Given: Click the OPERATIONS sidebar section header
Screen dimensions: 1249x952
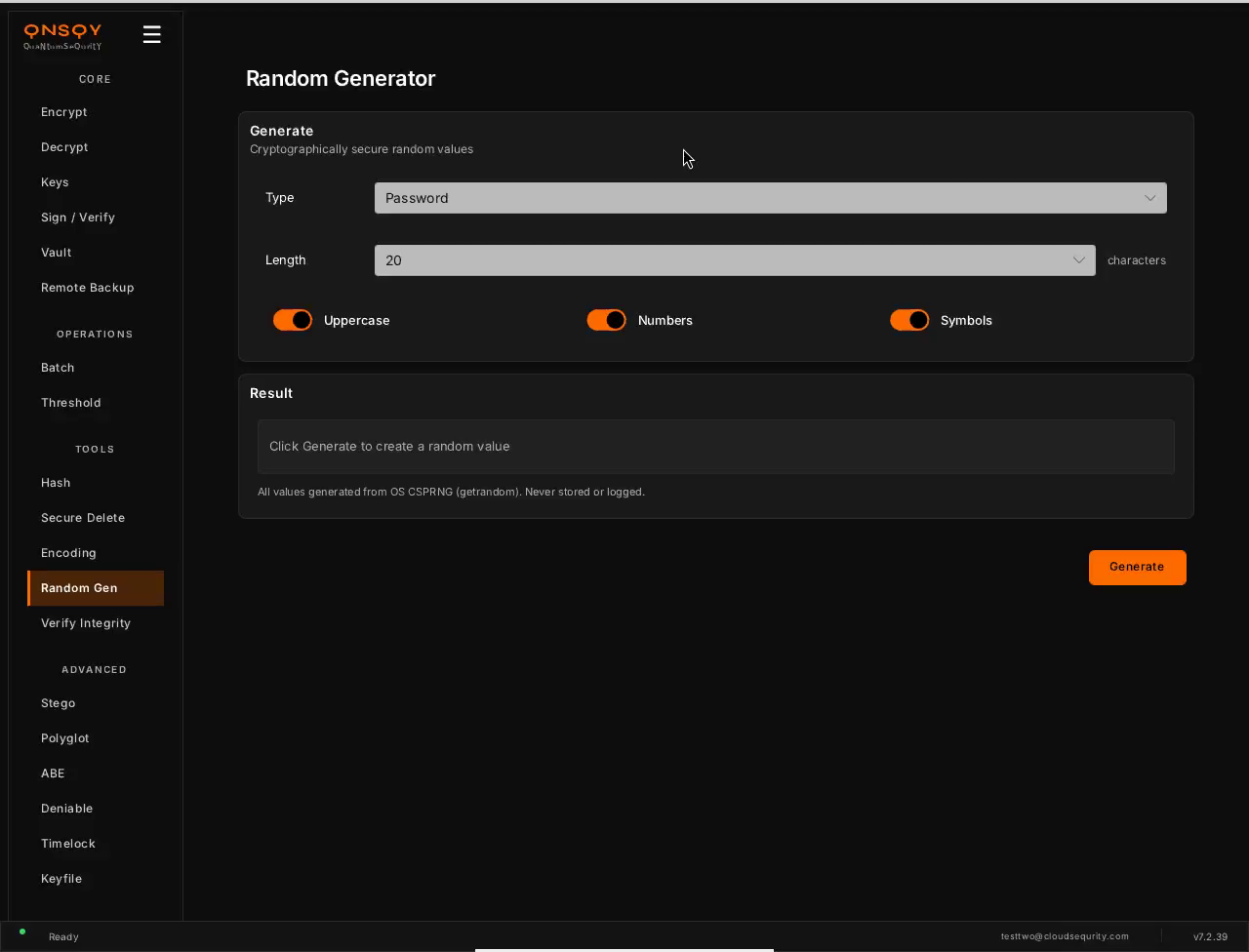Looking at the screenshot, I should 95,335.
